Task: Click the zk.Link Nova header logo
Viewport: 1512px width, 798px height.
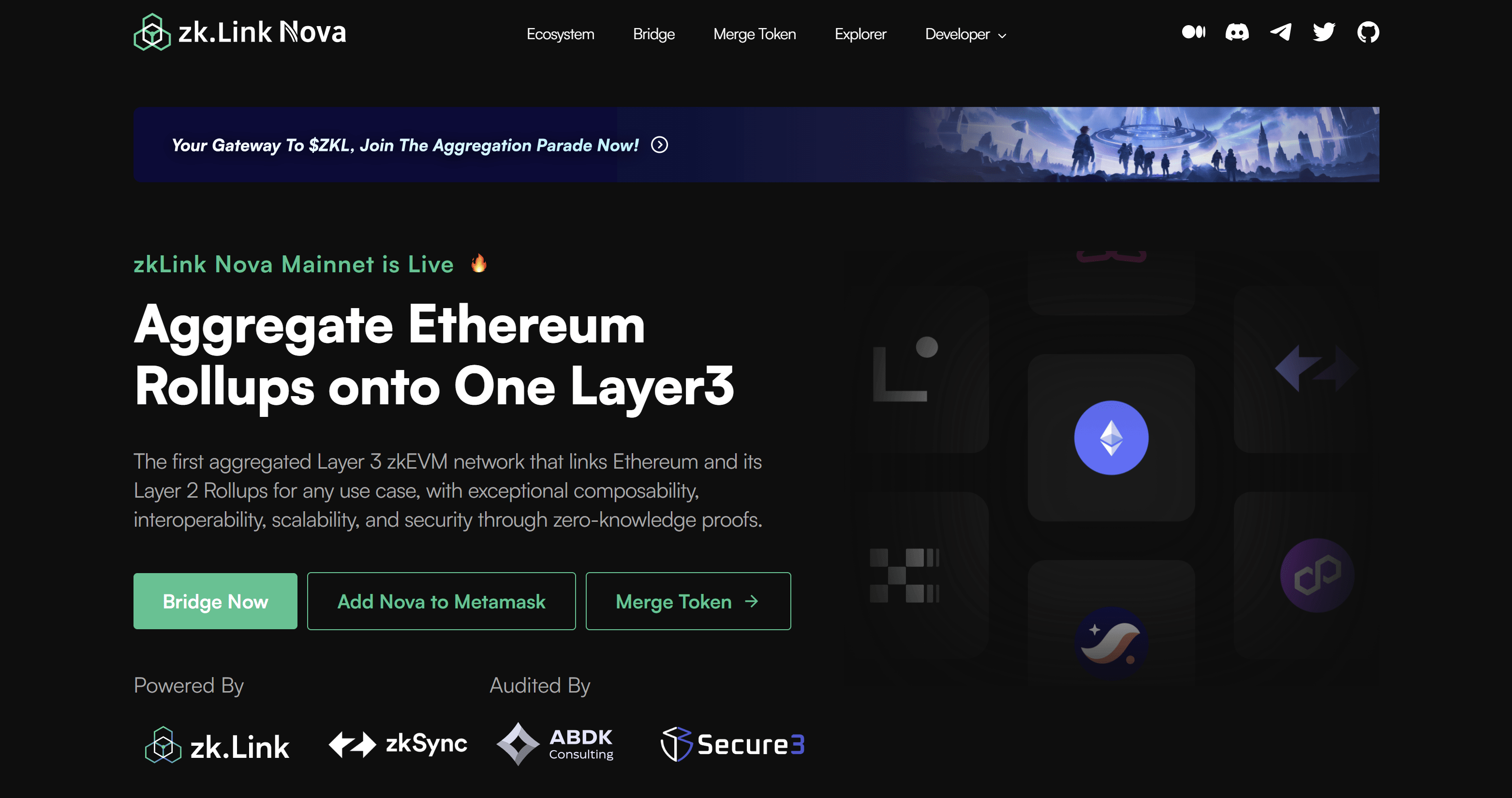Action: tap(240, 32)
